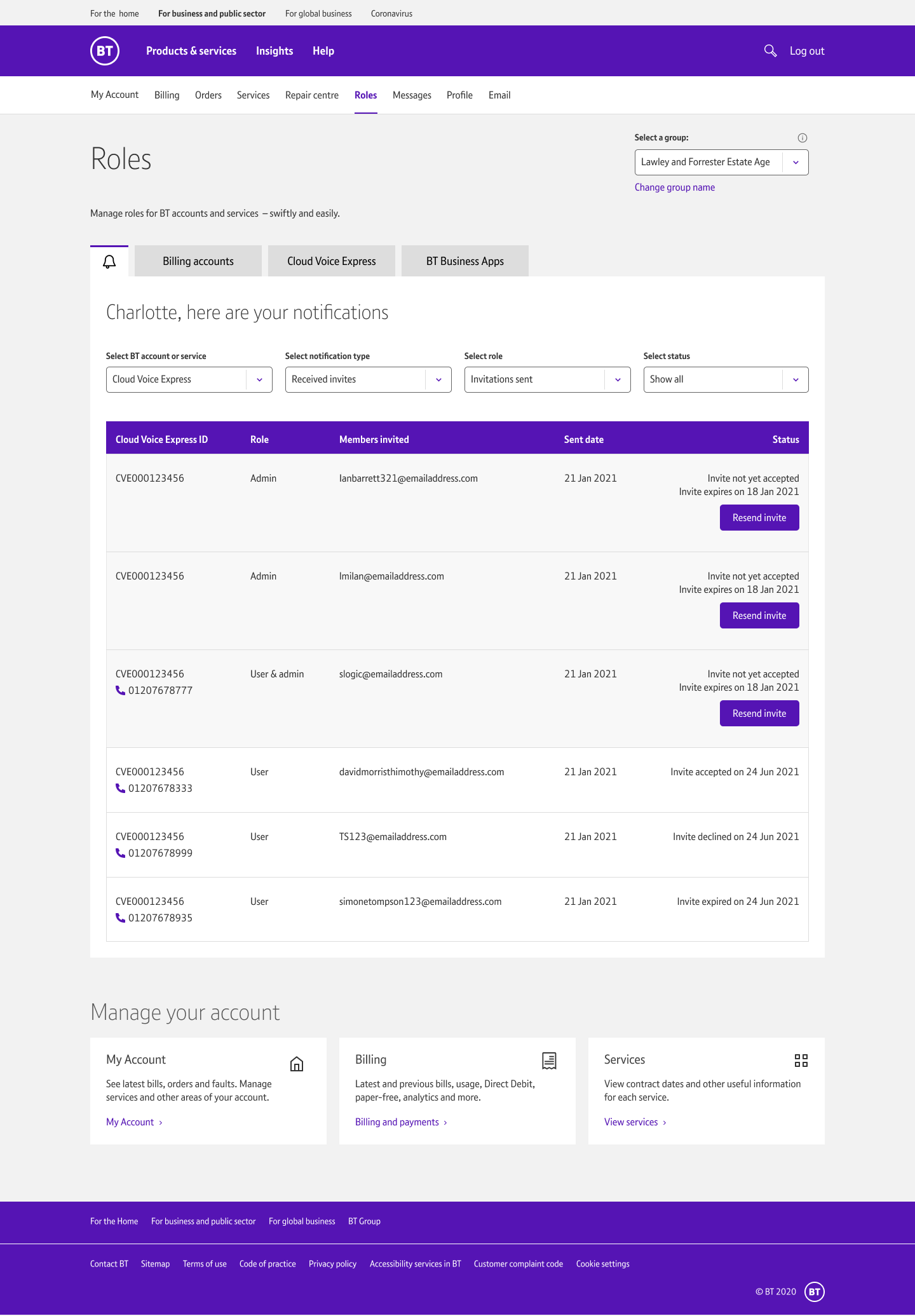Open the Roles navigation item
This screenshot has height=1316, width=915.
[x=366, y=95]
